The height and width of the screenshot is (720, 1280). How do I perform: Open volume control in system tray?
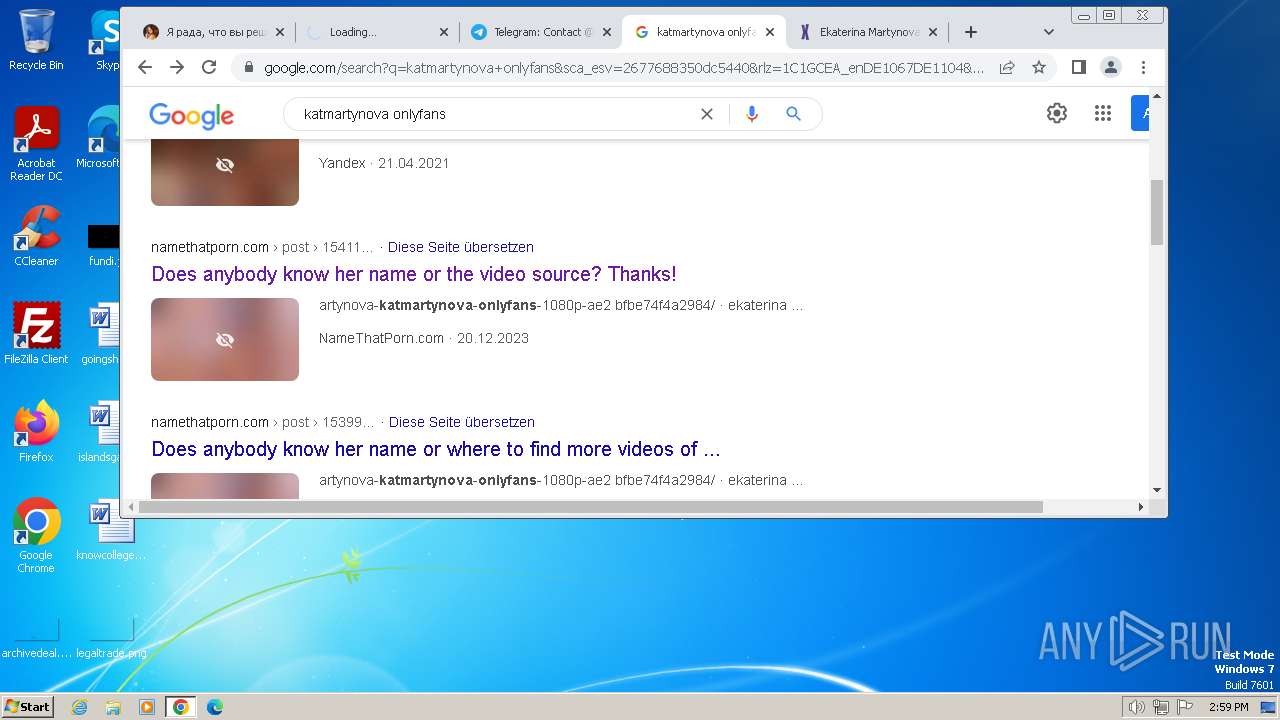coord(1137,707)
